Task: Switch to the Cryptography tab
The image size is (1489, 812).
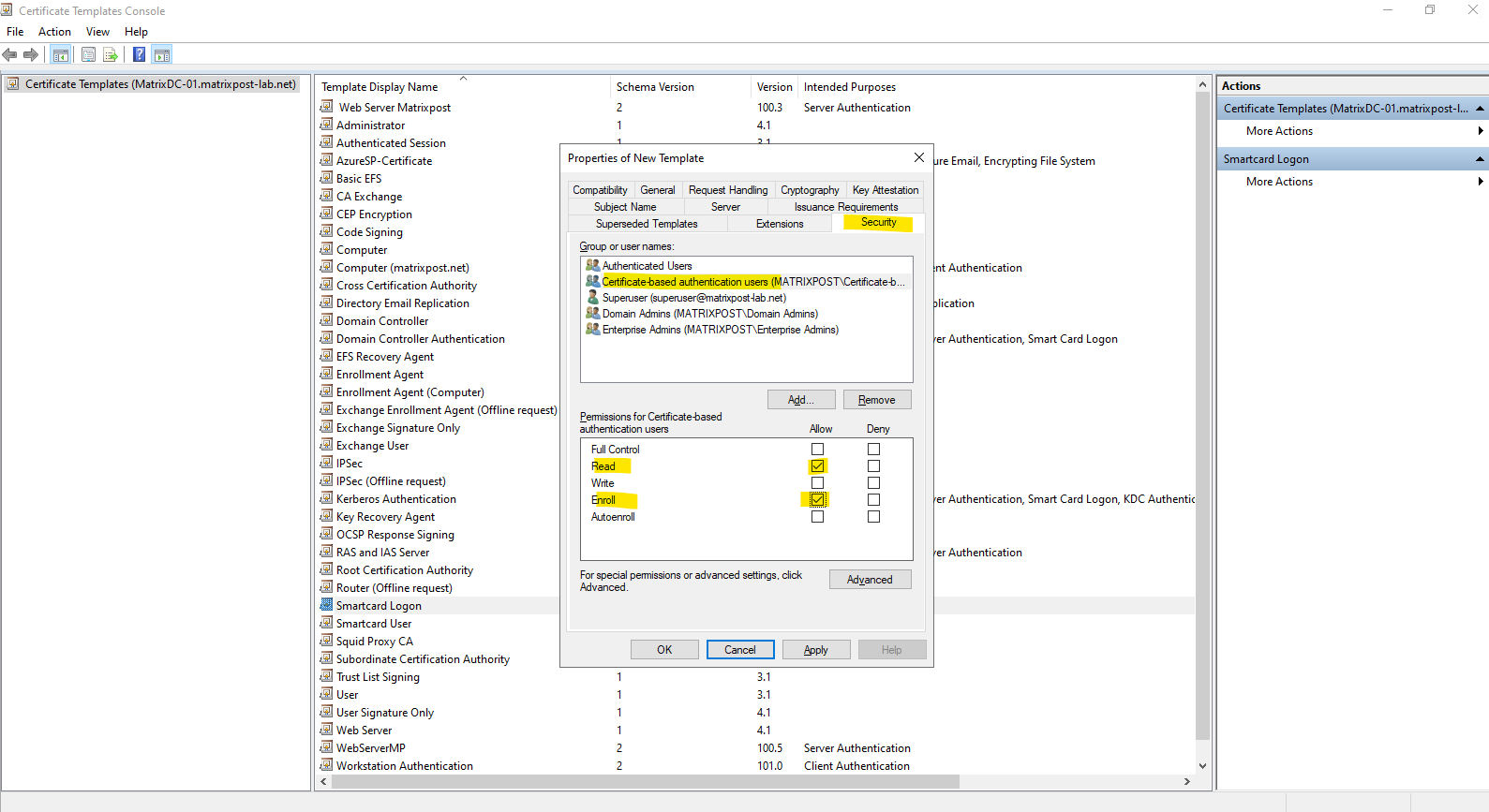Action: pyautogui.click(x=810, y=190)
